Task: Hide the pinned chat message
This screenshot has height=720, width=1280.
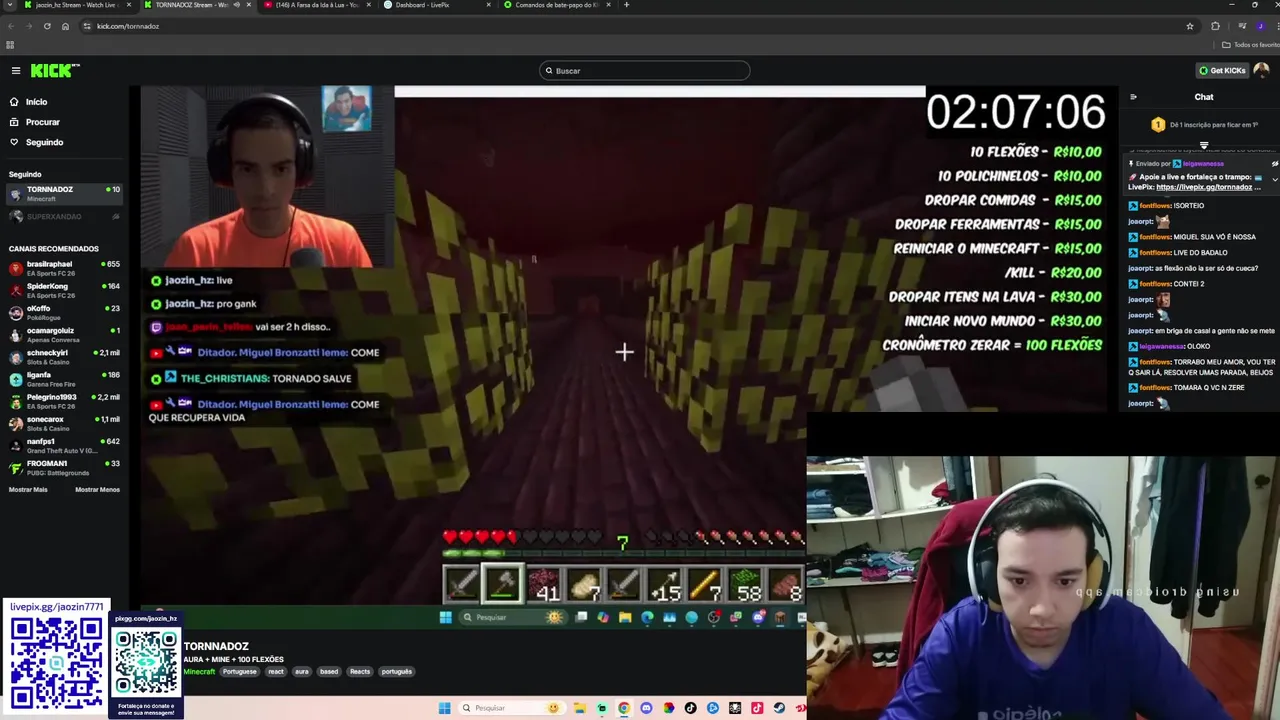Action: click(1274, 163)
